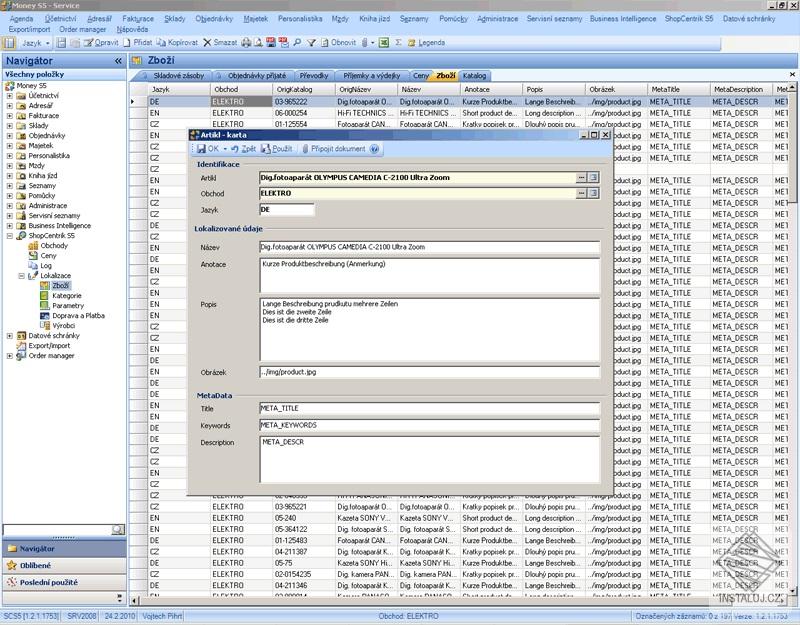Collapse the Navigátor panel with double-arrow
The image size is (800, 625).
tap(118, 61)
